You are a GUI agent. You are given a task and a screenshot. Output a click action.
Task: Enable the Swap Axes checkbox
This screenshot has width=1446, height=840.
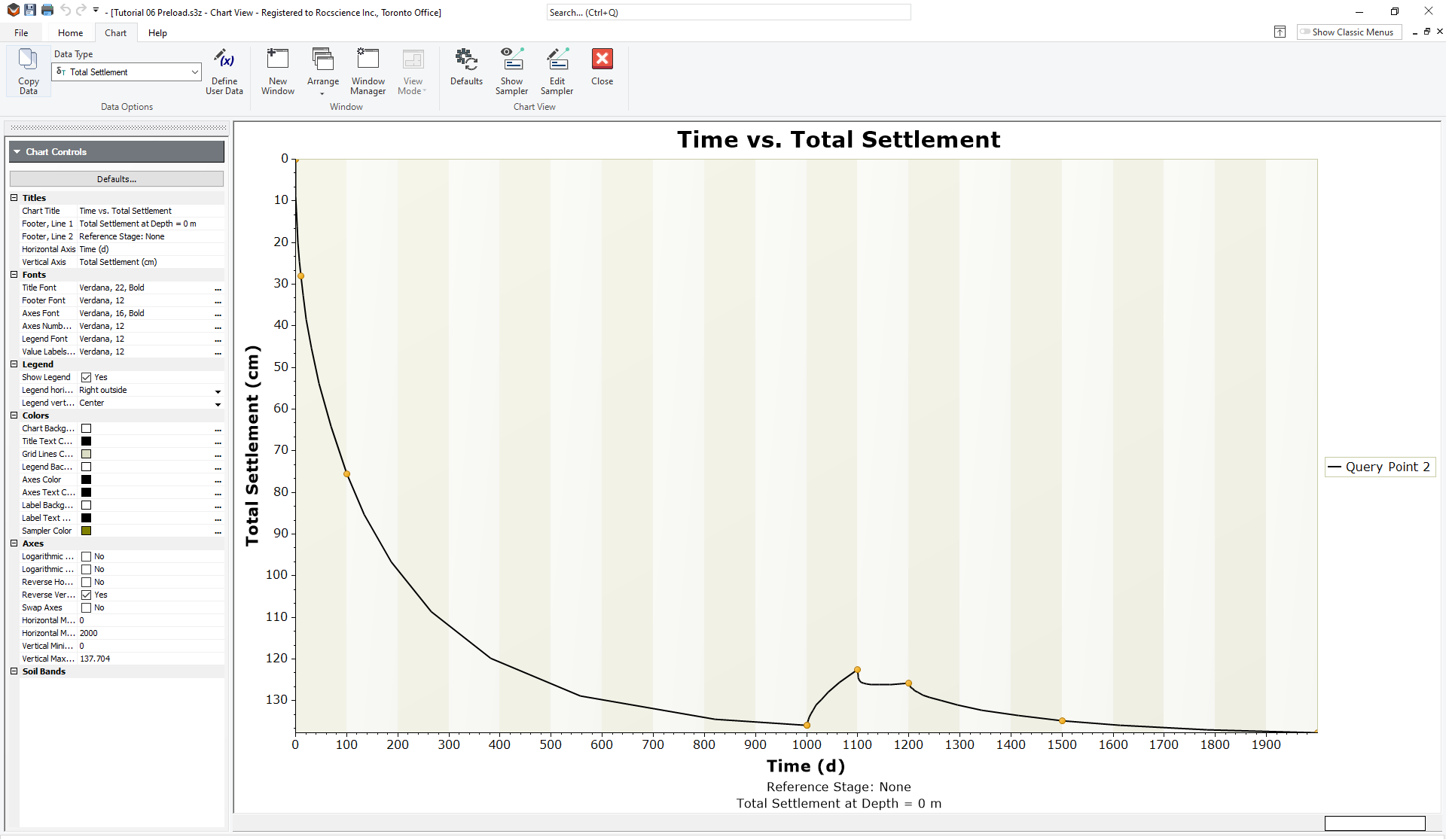point(87,607)
